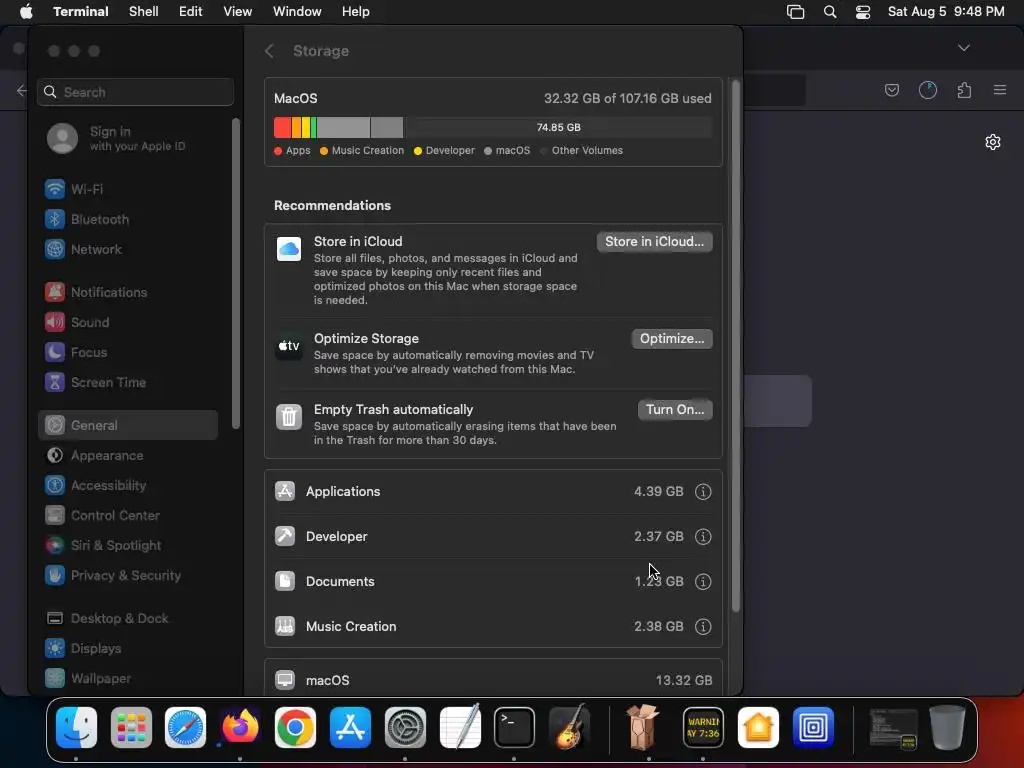Open the Console app in Dock
Screen dimensions: 1024x768
(703, 728)
